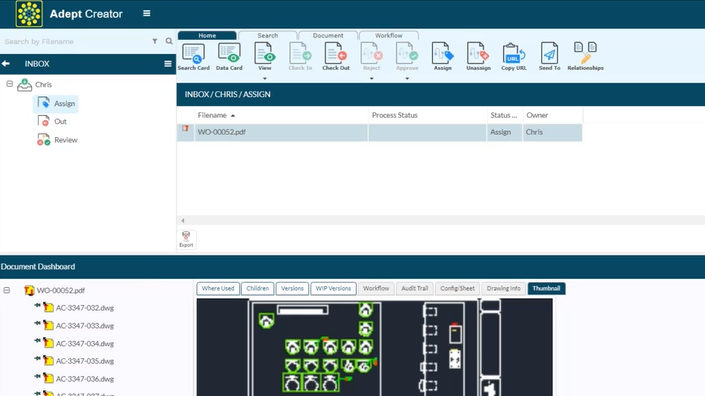Click the WO-00052.pdf icon in Document Dashboard

[x=29, y=290]
